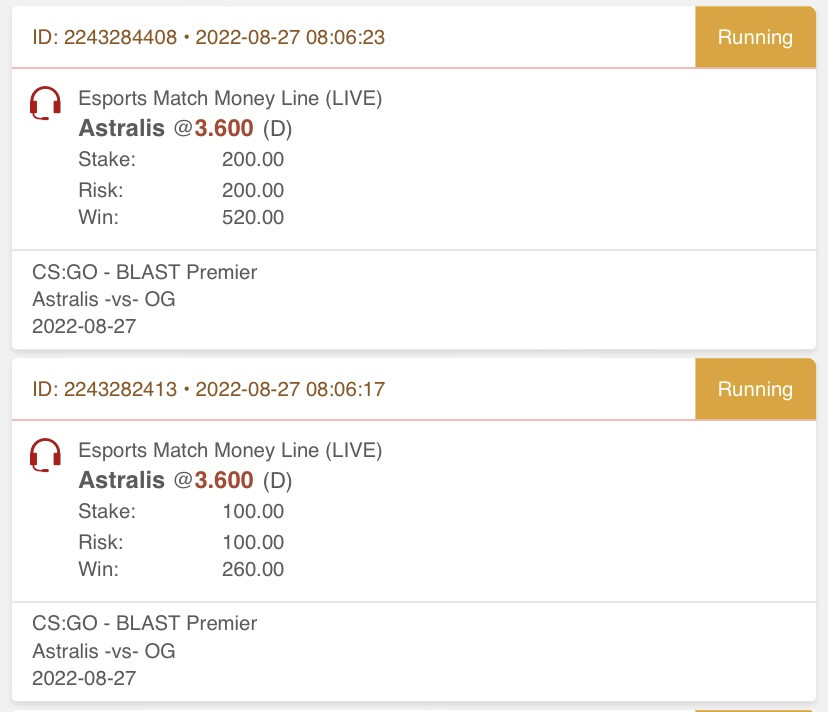This screenshot has height=712, width=828.
Task: Tap the Running status badge on bet 2243284408
Action: pyautogui.click(x=755, y=37)
